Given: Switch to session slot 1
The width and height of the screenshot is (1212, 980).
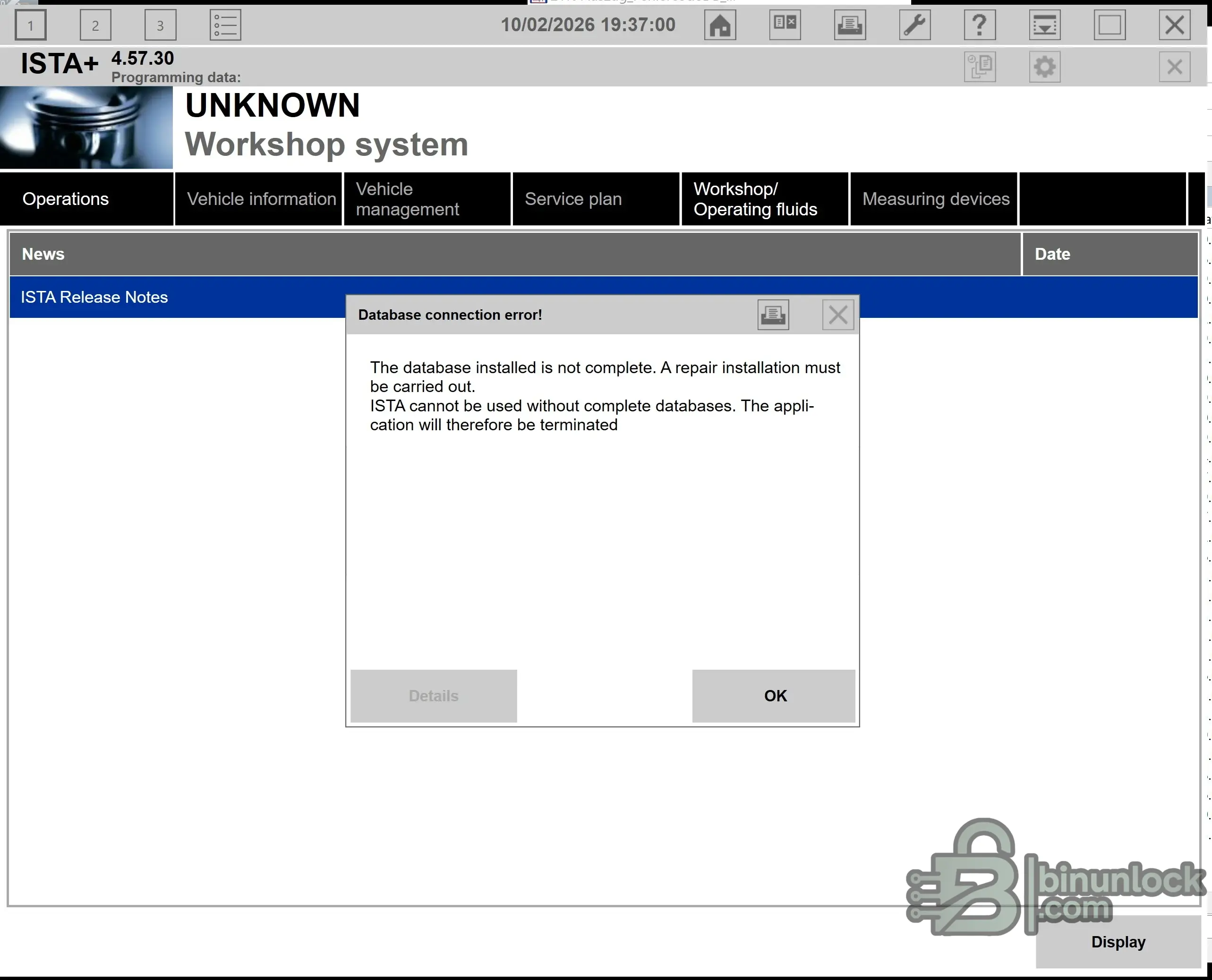Looking at the screenshot, I should coord(31,25).
